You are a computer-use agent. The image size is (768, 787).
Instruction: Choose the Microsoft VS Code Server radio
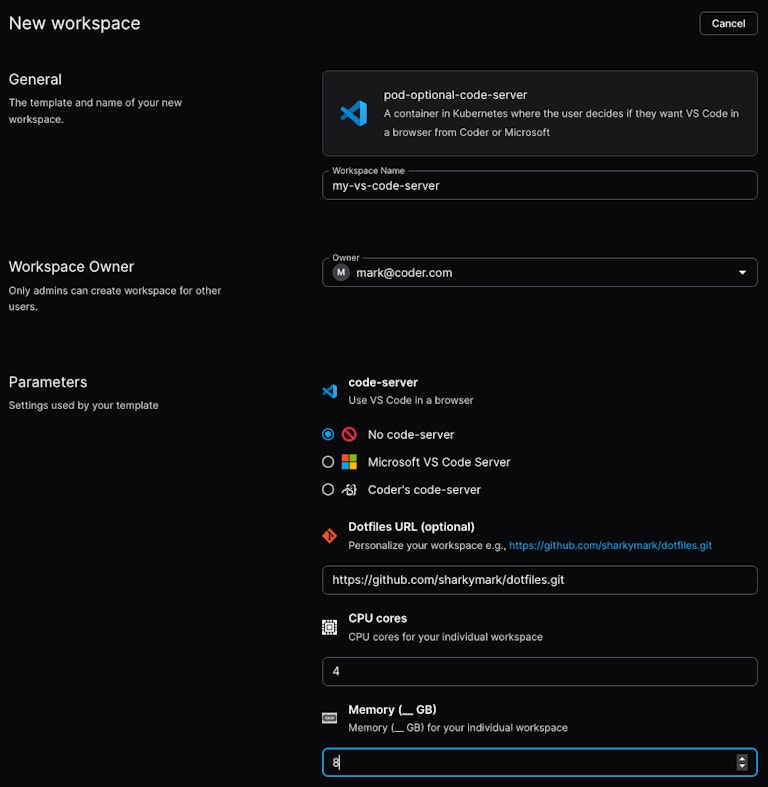coord(328,462)
